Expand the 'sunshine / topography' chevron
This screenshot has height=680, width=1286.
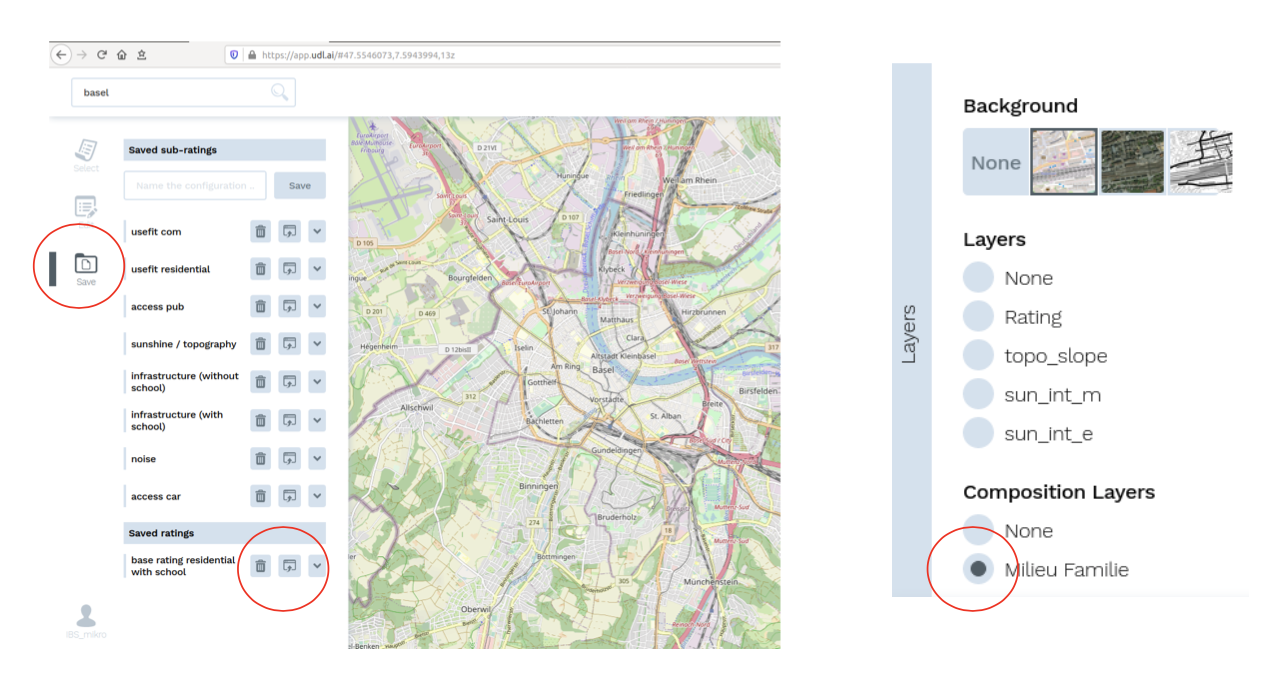317,344
